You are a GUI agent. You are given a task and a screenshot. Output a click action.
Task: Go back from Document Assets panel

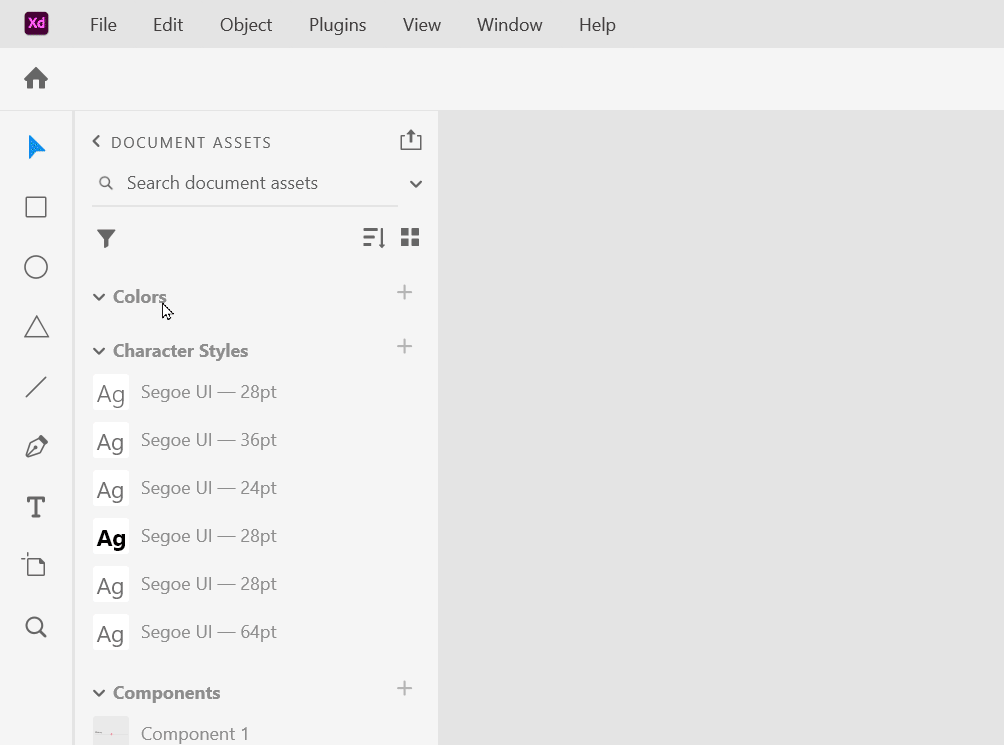point(97,142)
